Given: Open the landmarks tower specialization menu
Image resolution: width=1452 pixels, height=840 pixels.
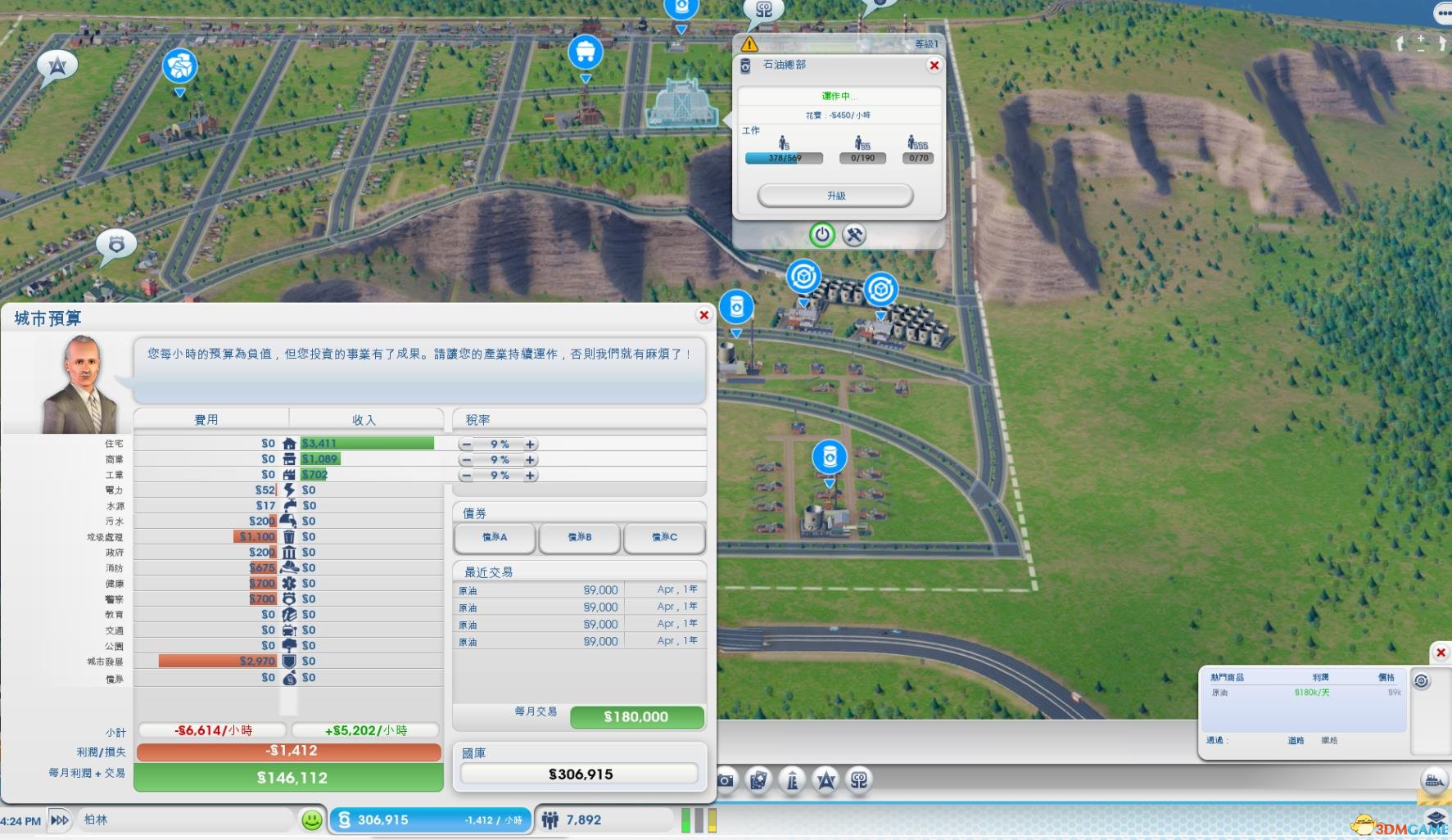Looking at the screenshot, I should 792,780.
